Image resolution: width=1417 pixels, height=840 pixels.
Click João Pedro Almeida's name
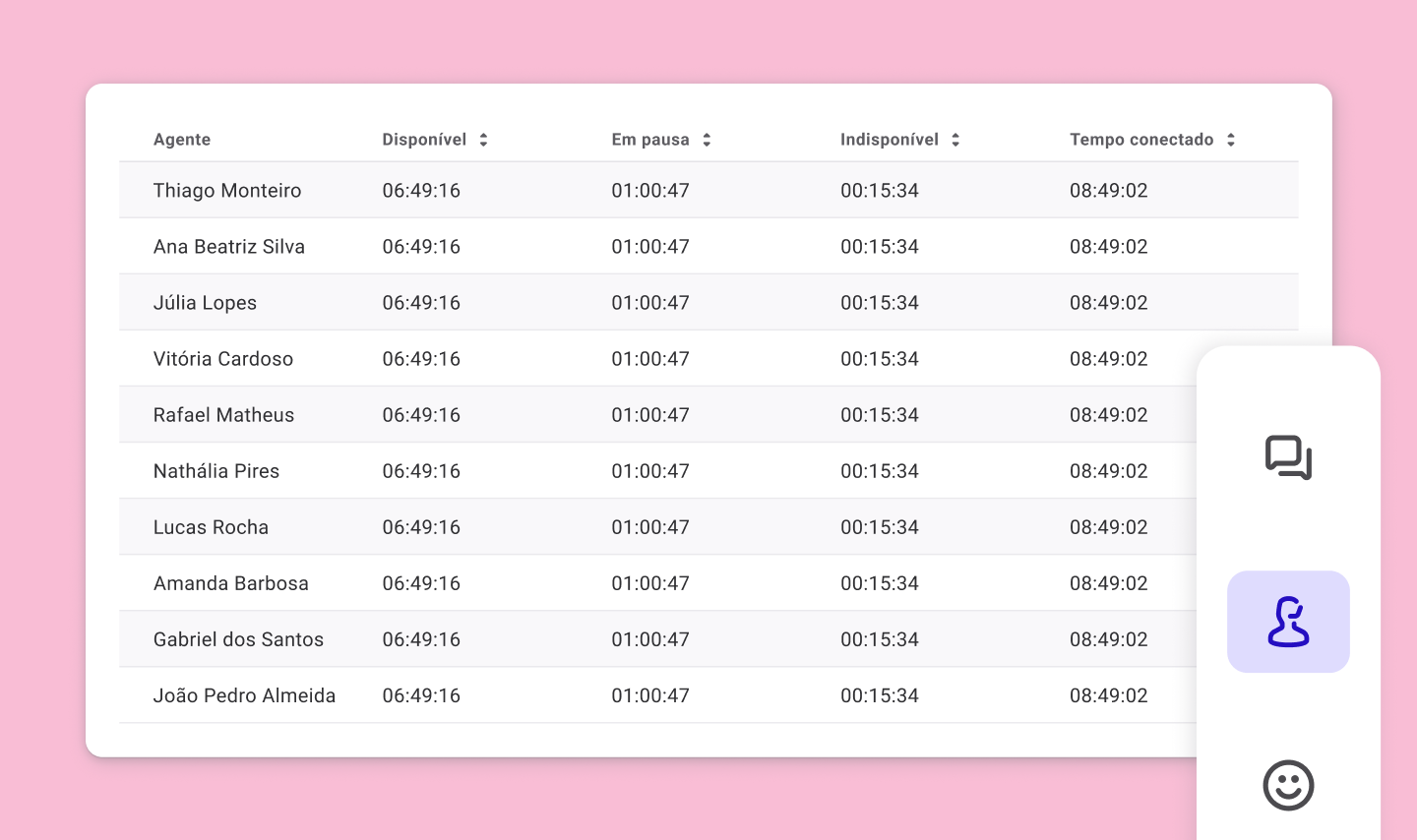pyautogui.click(x=244, y=695)
